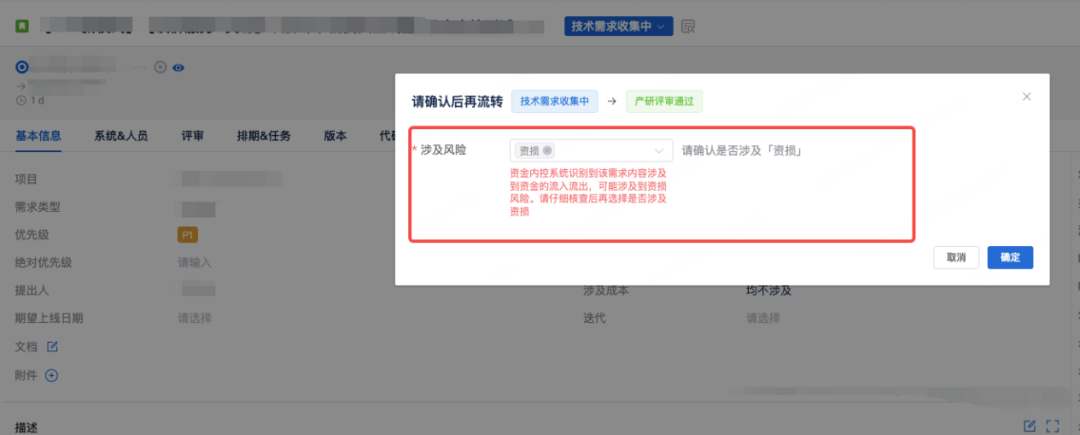Open the three-dots more menu

[x=141, y=67]
